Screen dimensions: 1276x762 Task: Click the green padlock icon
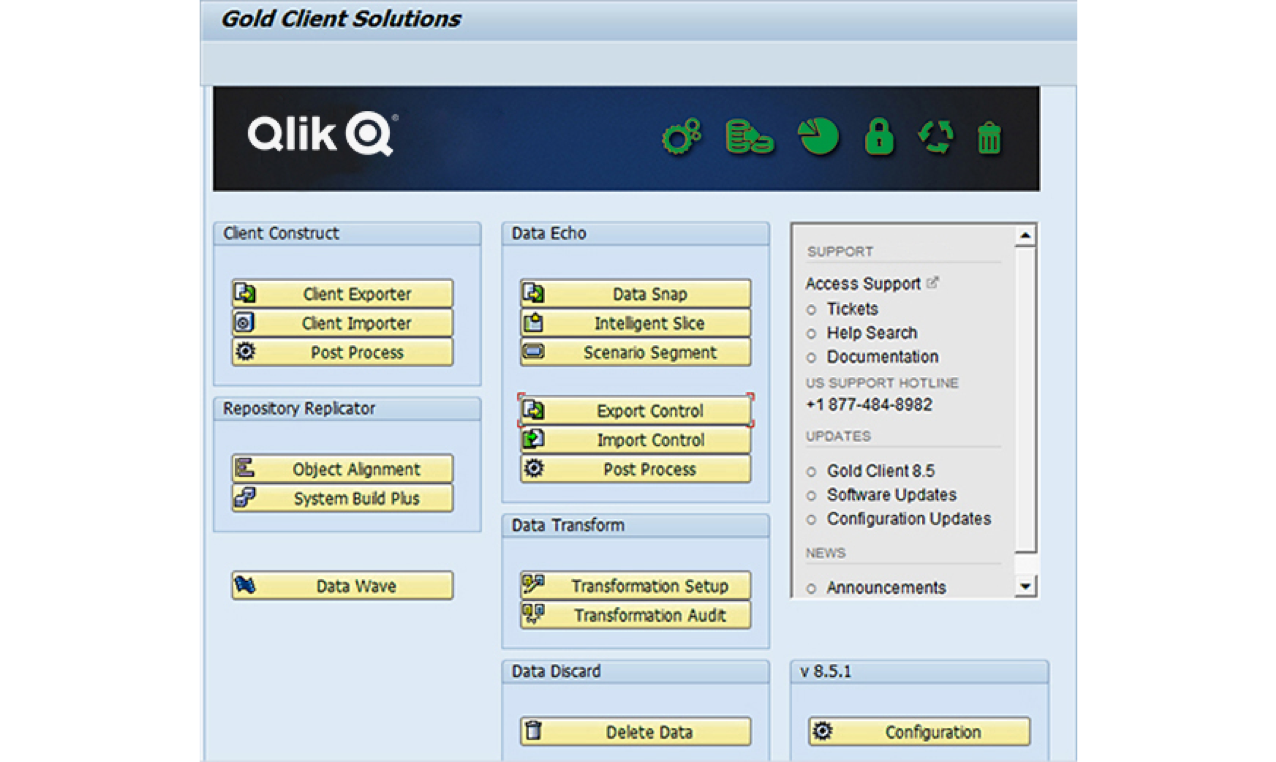pyautogui.click(x=879, y=137)
